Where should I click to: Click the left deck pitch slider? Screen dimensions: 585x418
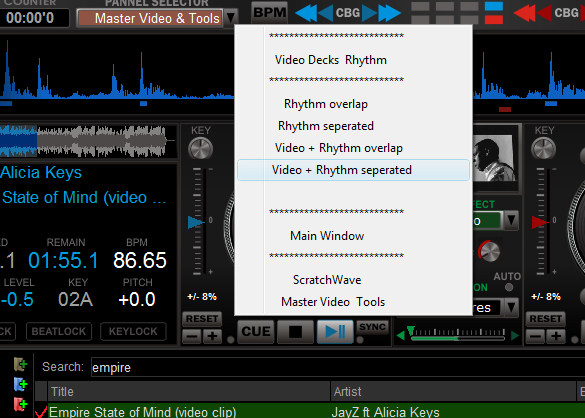pyautogui.click(x=197, y=222)
